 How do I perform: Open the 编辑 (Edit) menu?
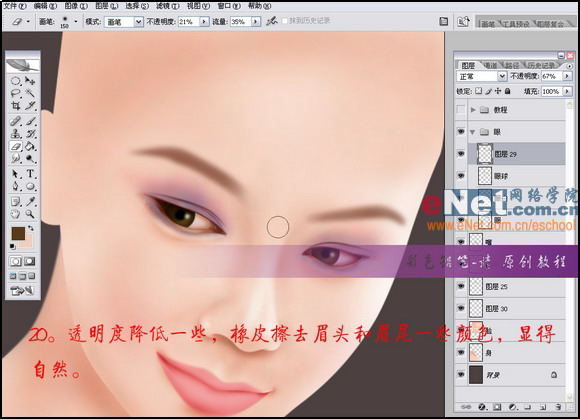45,6
